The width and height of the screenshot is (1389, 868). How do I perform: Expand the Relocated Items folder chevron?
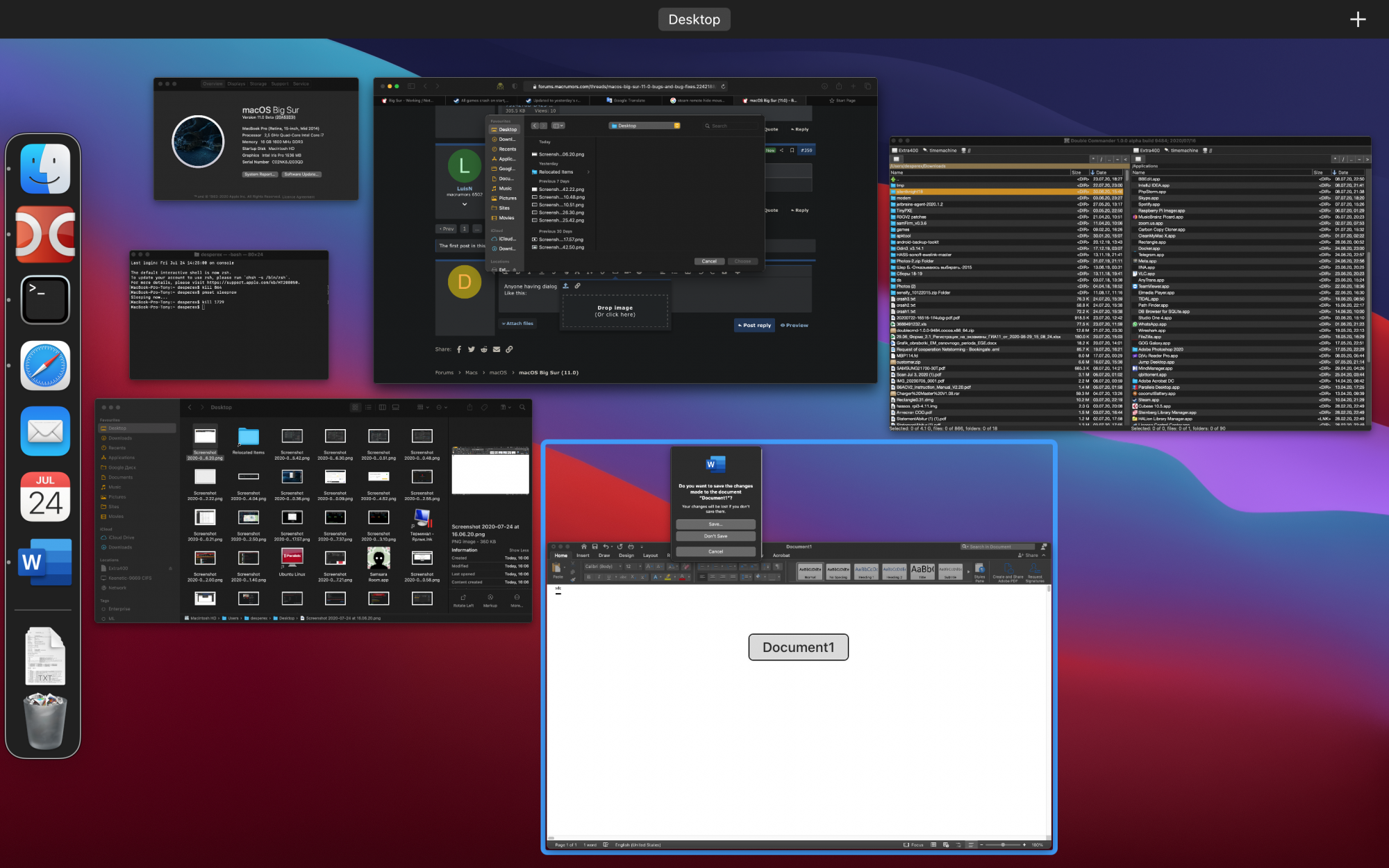(588, 172)
